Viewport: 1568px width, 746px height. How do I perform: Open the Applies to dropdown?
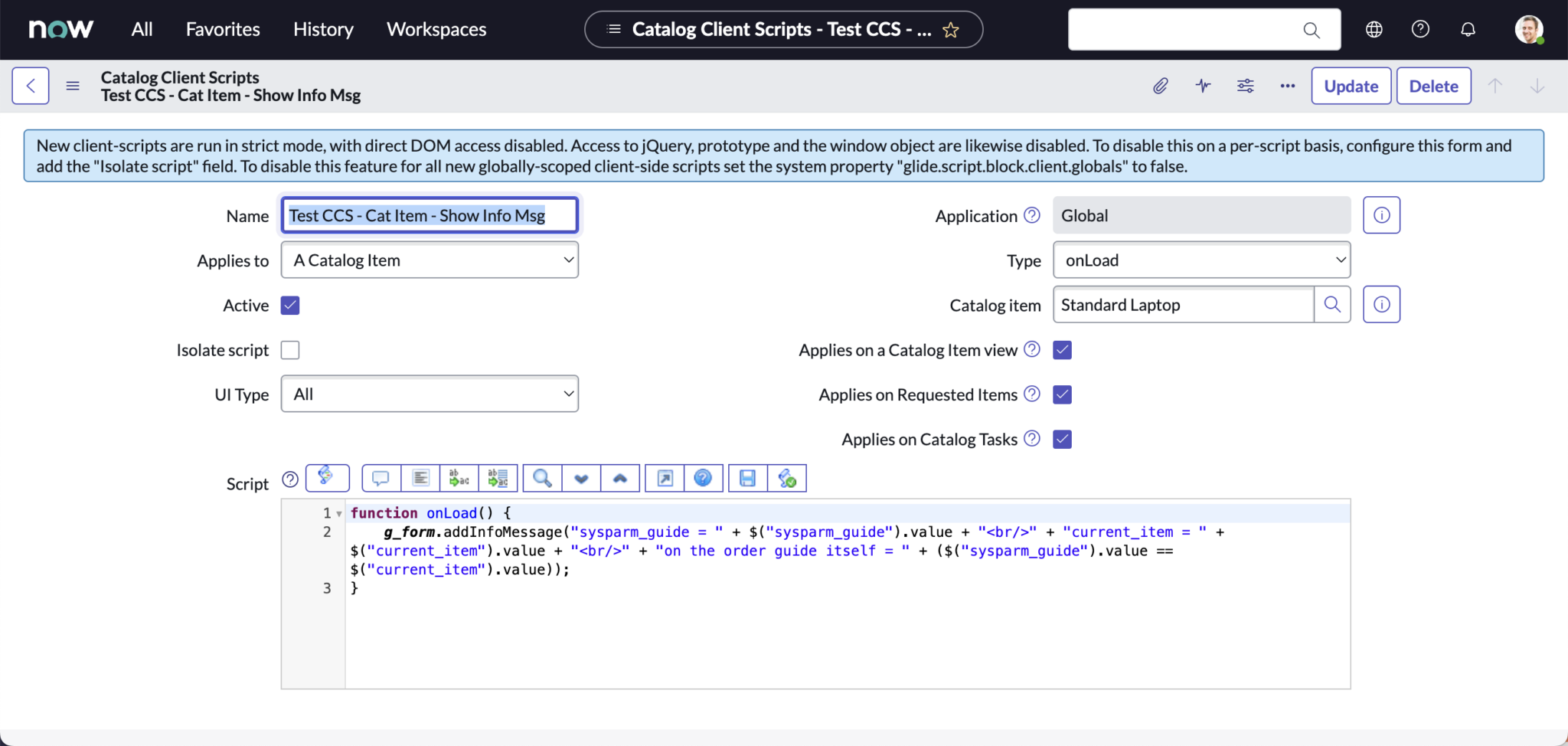click(x=429, y=260)
